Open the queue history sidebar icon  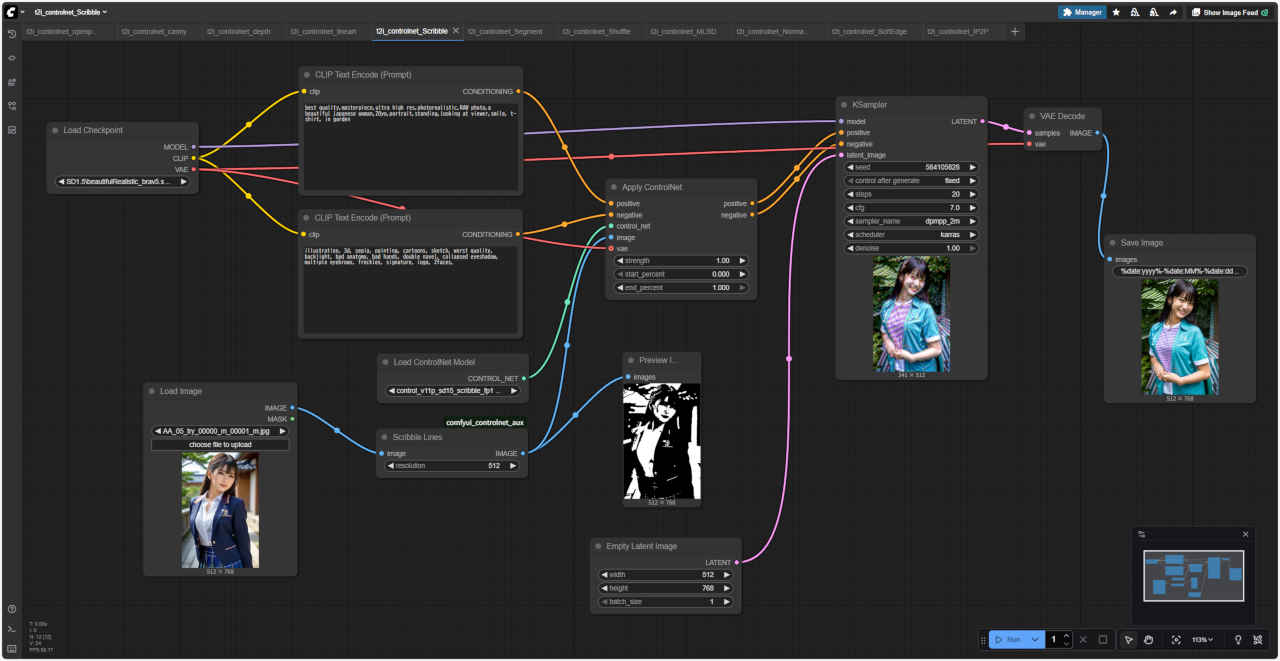pos(11,34)
